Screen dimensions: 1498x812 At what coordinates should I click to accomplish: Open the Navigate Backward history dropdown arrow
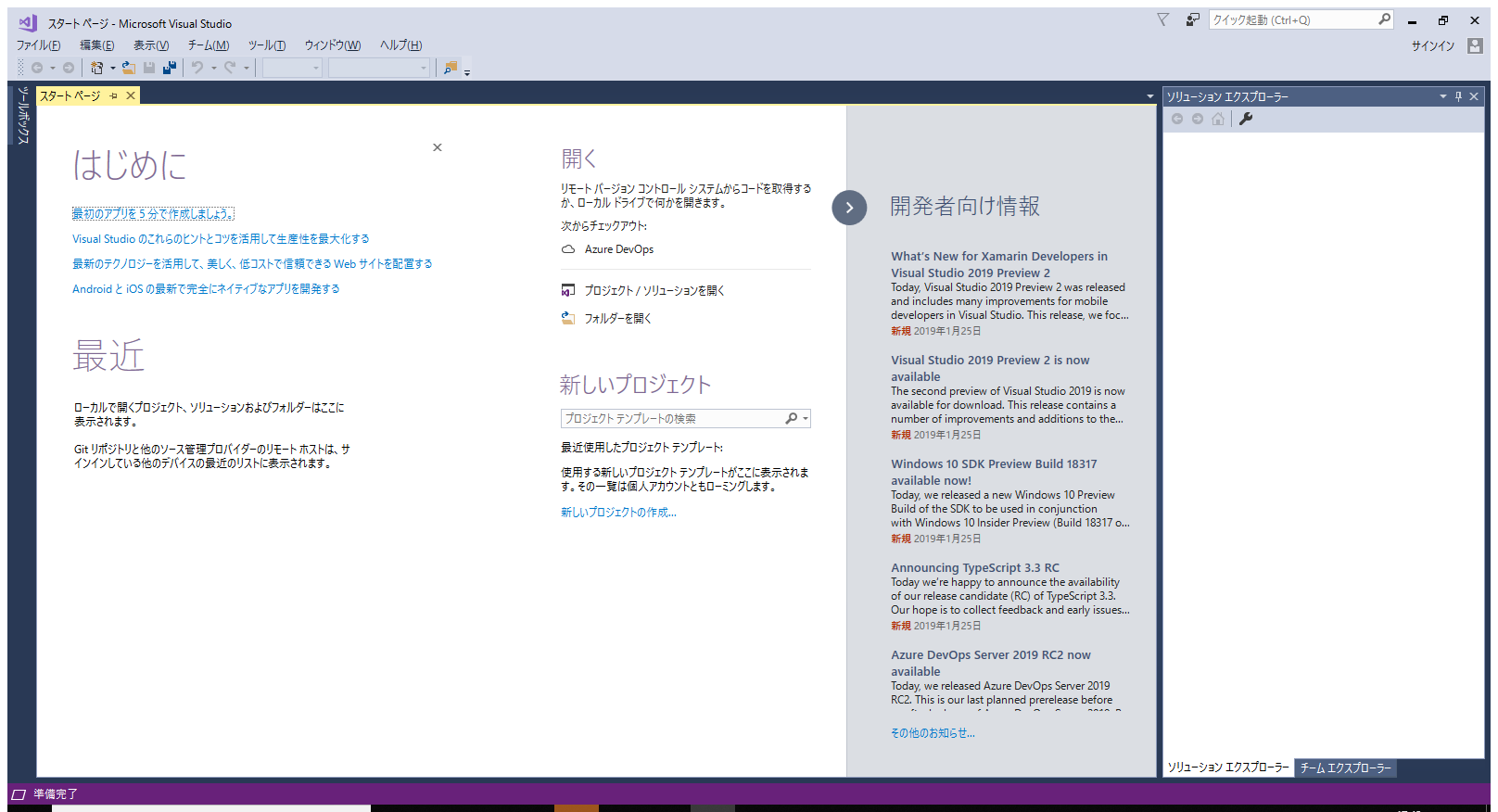[53, 68]
